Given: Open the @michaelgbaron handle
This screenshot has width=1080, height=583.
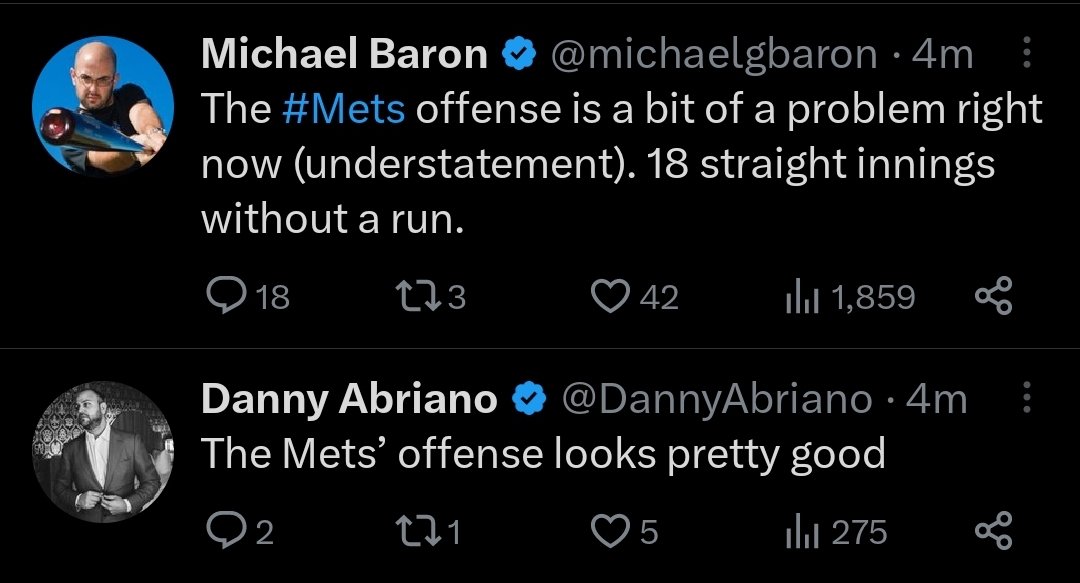Looking at the screenshot, I should (714, 54).
